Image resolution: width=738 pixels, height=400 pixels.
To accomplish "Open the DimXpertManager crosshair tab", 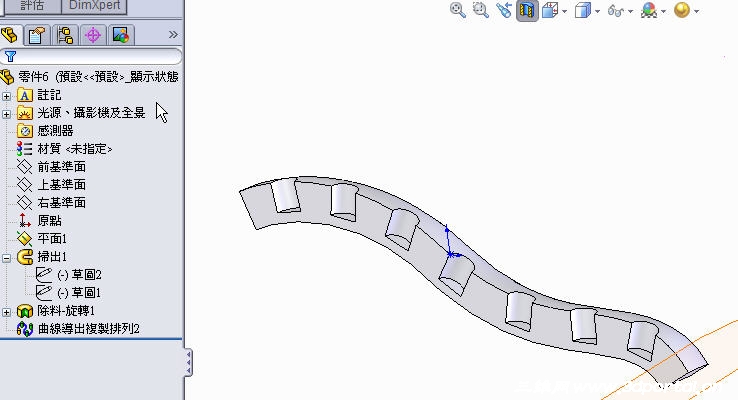I will pos(93,35).
